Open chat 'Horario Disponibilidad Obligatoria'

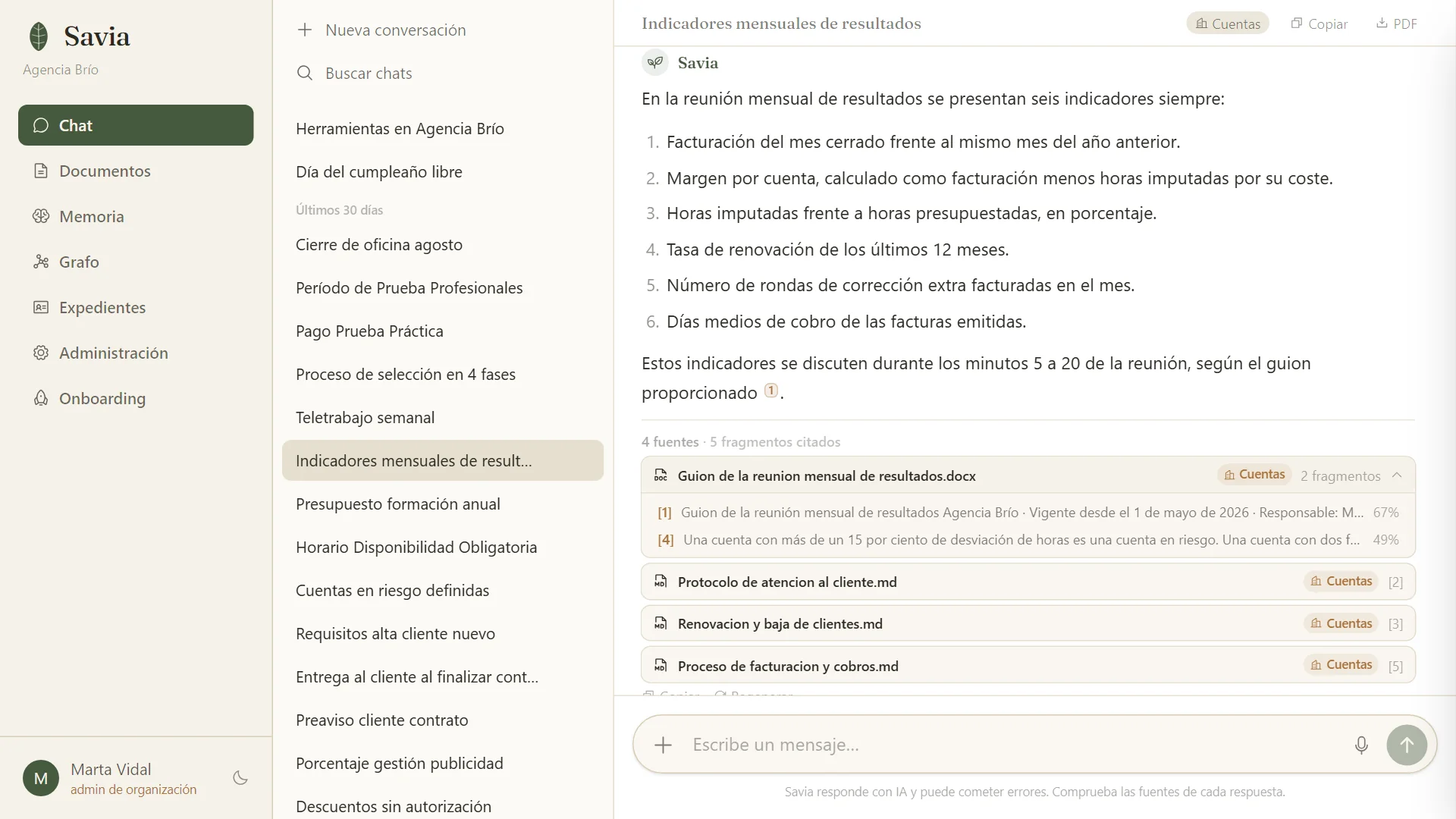pyautogui.click(x=443, y=547)
